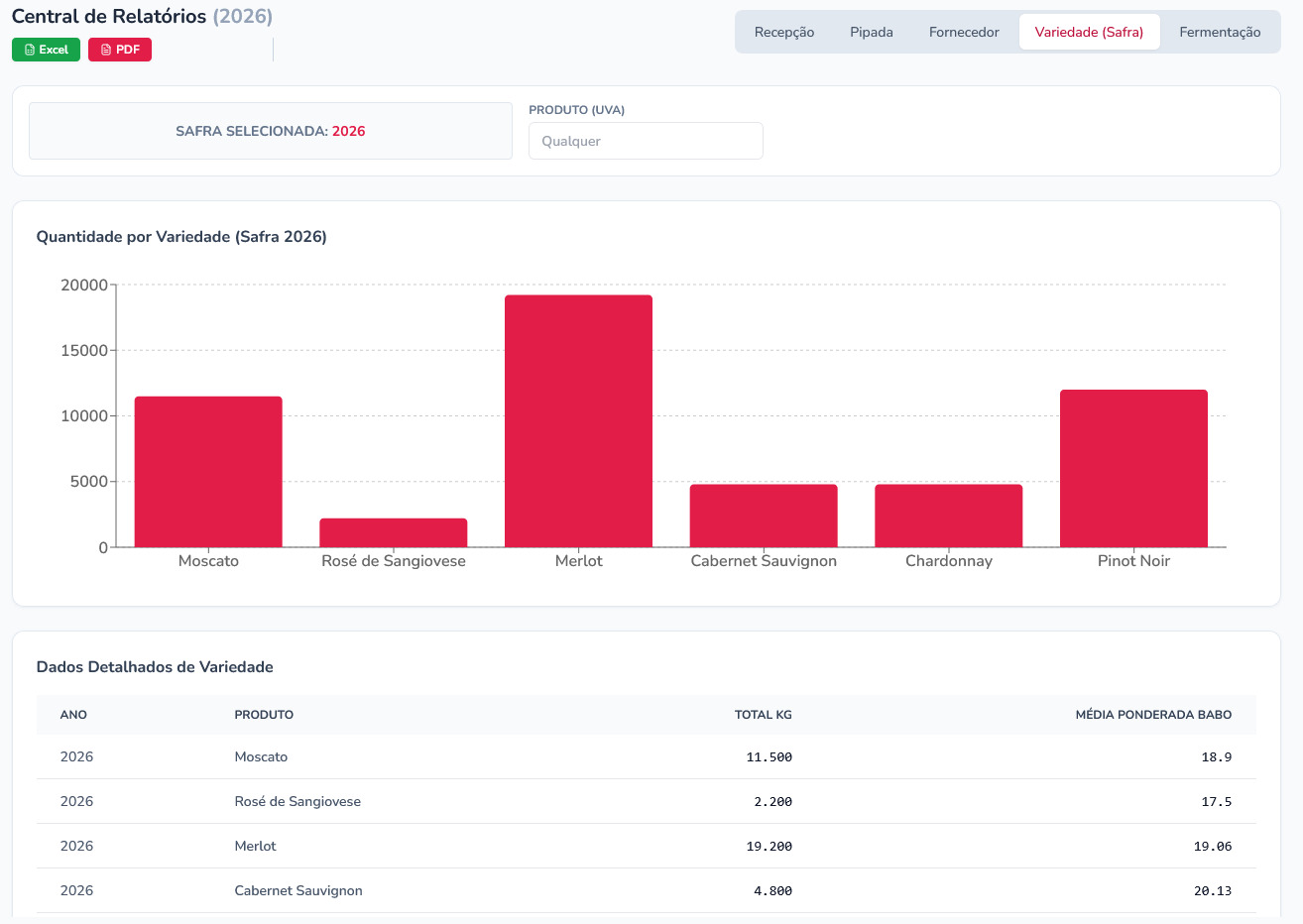Select the Moscato bar in the chart
Screen dimensions: 1303x924
pos(208,472)
